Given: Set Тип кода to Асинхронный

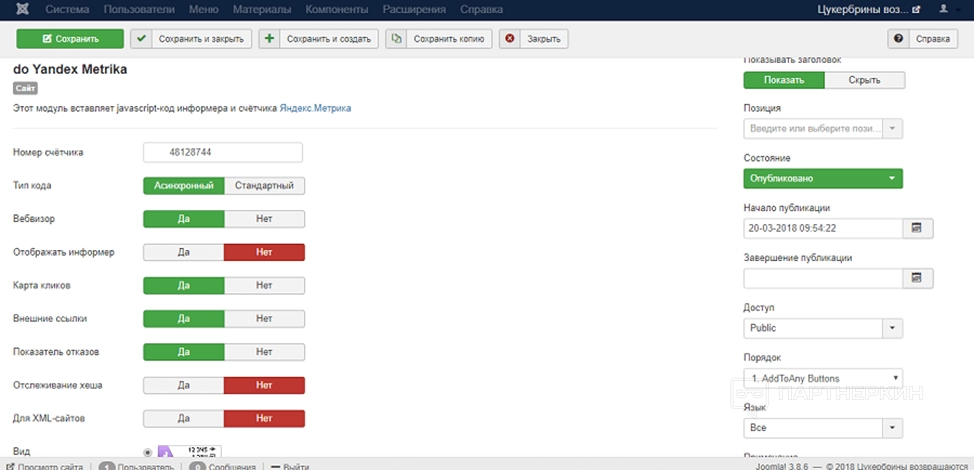Looking at the screenshot, I should 184,186.
